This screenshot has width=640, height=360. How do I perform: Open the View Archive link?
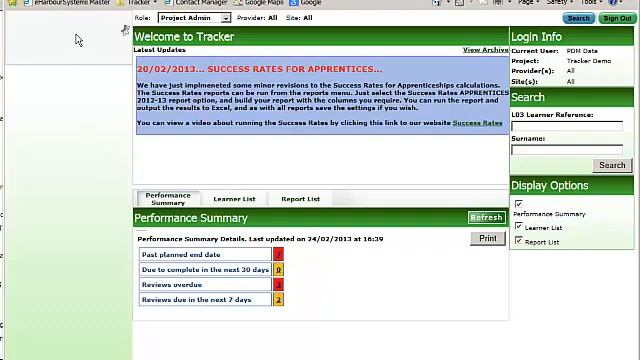[485, 50]
